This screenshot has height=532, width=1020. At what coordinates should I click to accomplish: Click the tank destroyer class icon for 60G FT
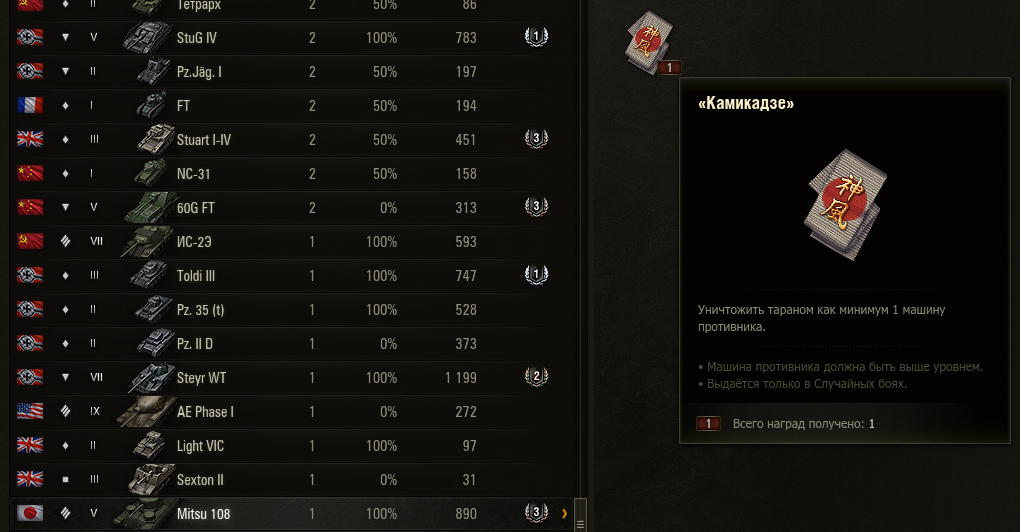pyautogui.click(x=65, y=207)
